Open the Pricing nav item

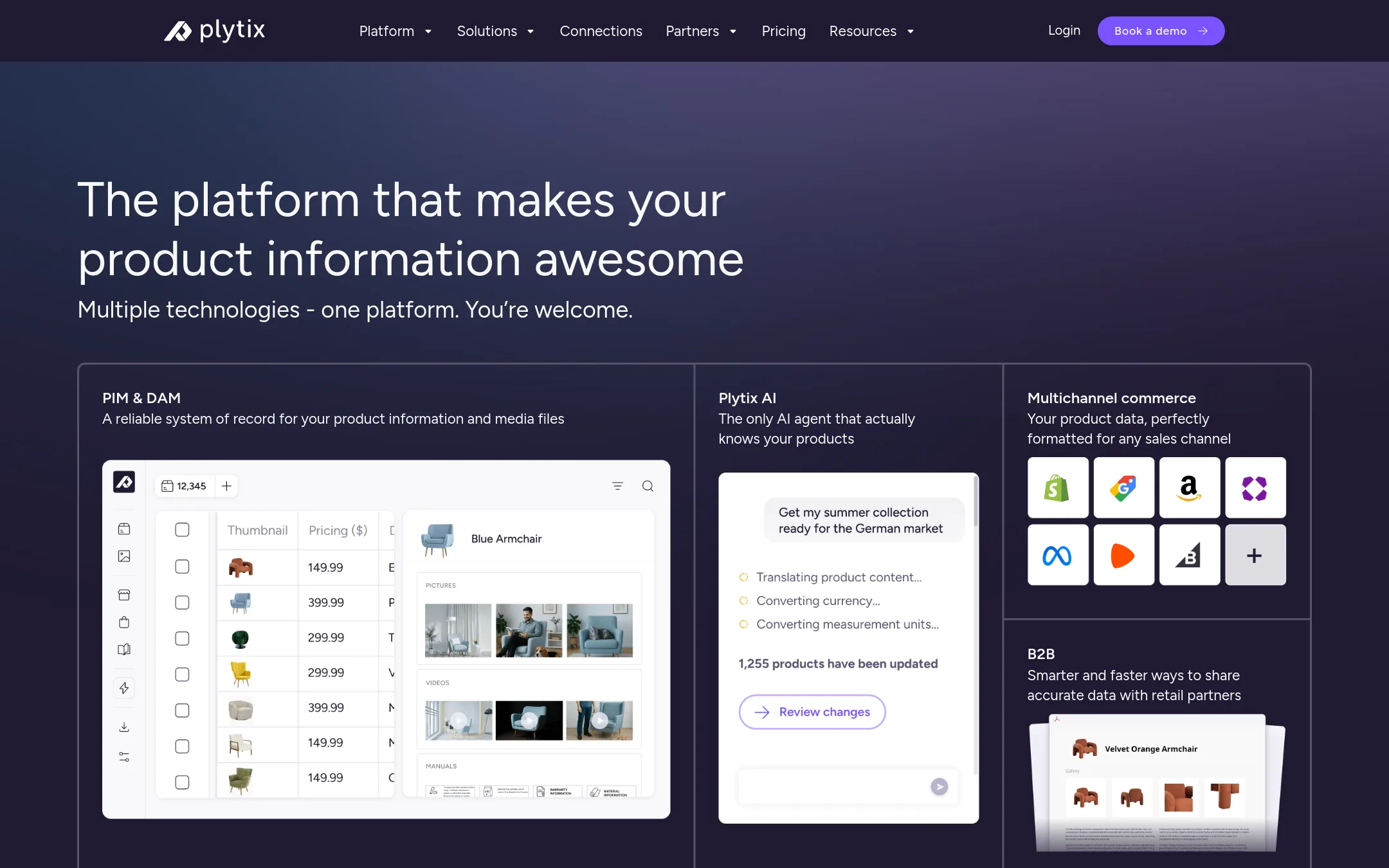point(783,31)
